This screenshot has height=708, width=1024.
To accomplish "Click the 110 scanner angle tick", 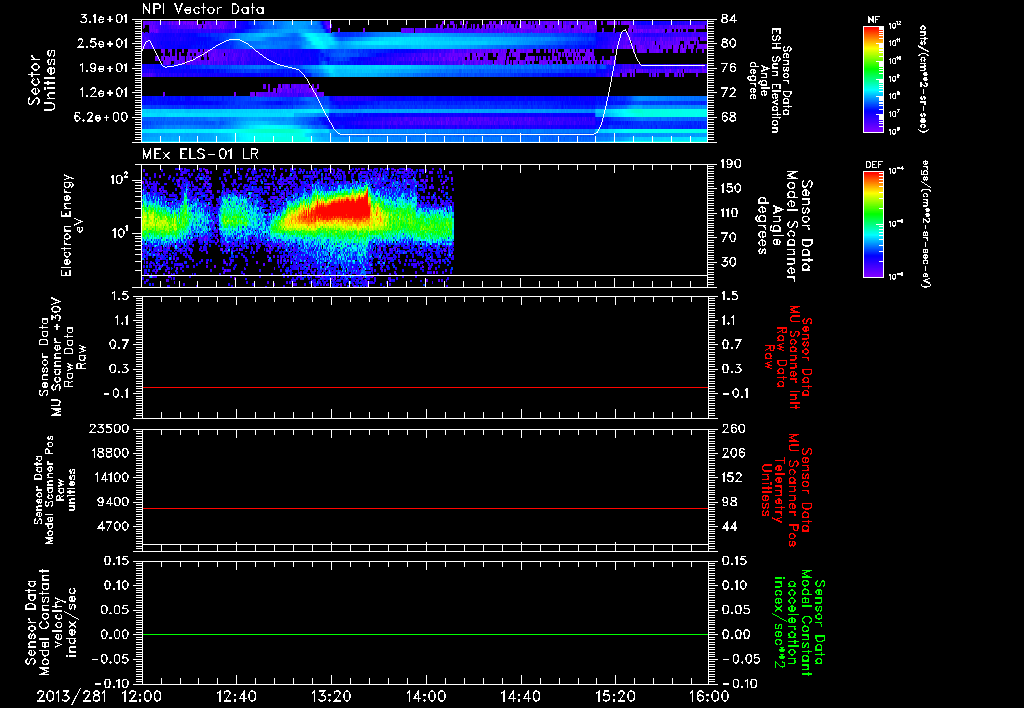I will pos(732,213).
